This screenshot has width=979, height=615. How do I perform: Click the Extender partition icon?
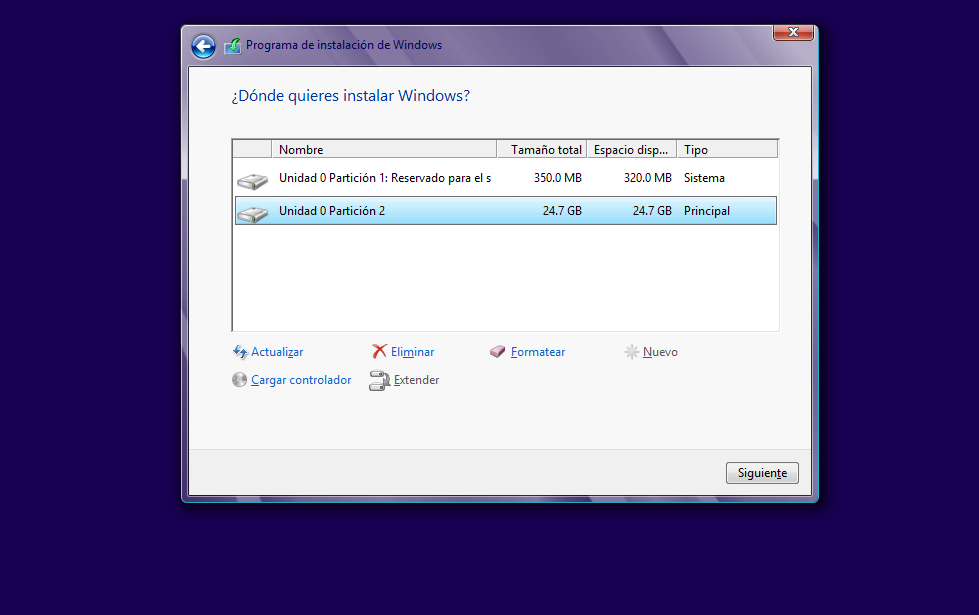379,380
